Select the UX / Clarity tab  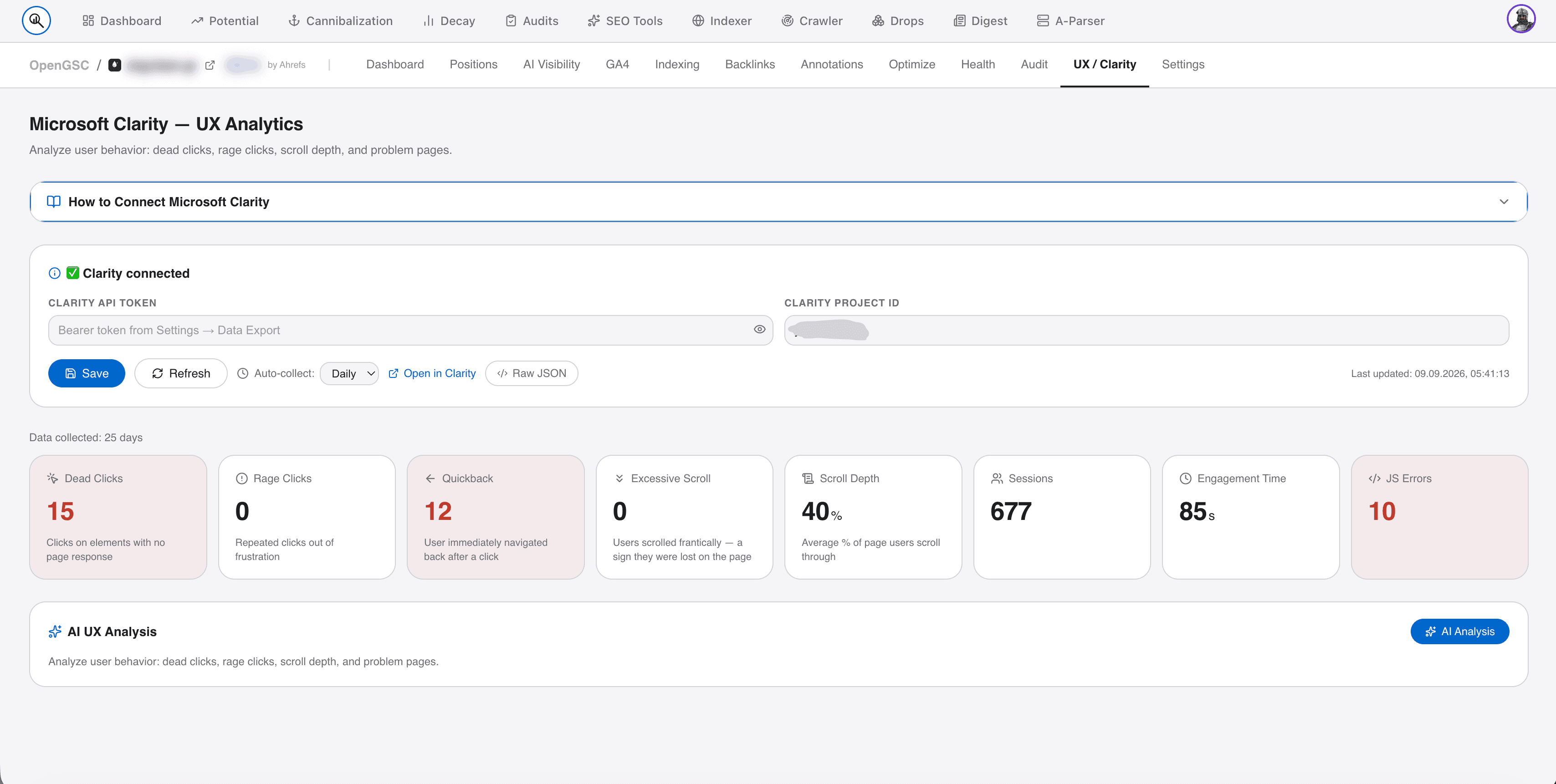(1104, 65)
